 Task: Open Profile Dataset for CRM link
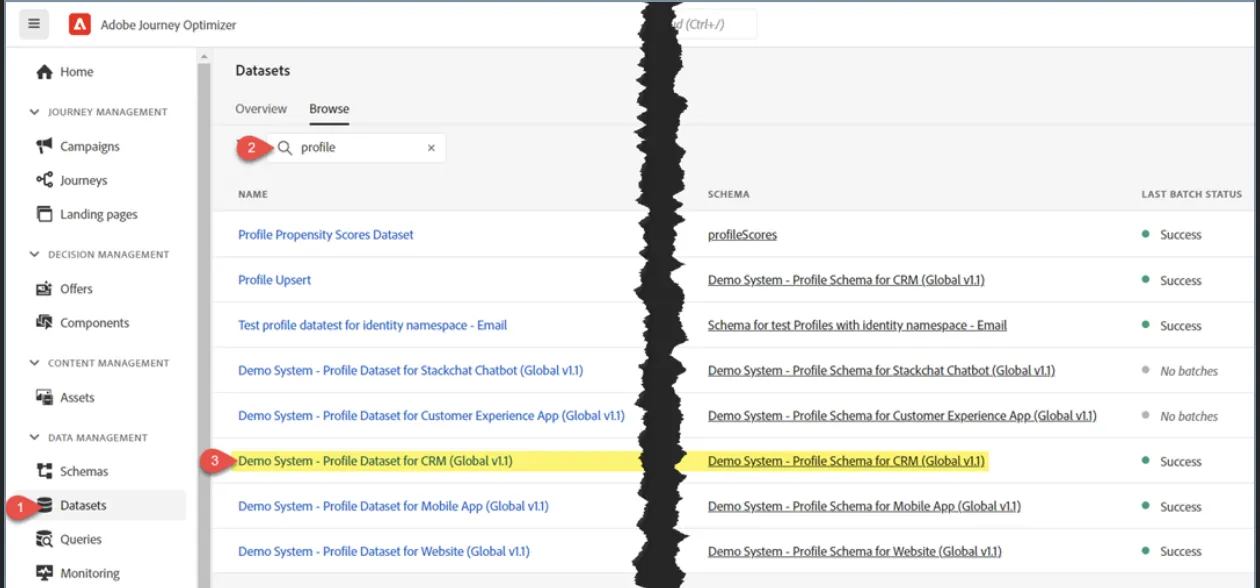[x=375, y=461]
